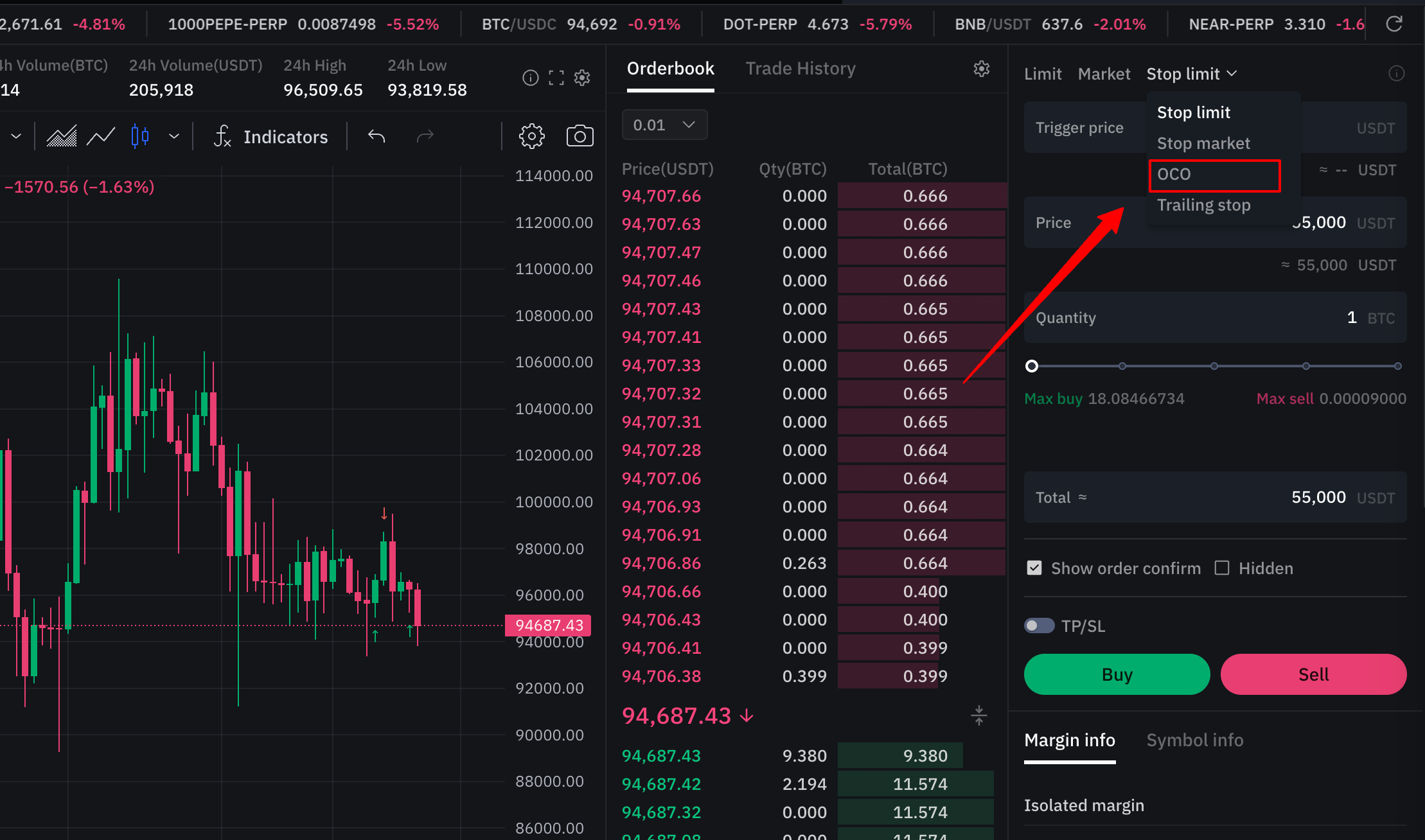Switch to Trade History tab
The width and height of the screenshot is (1425, 840).
[x=801, y=69]
